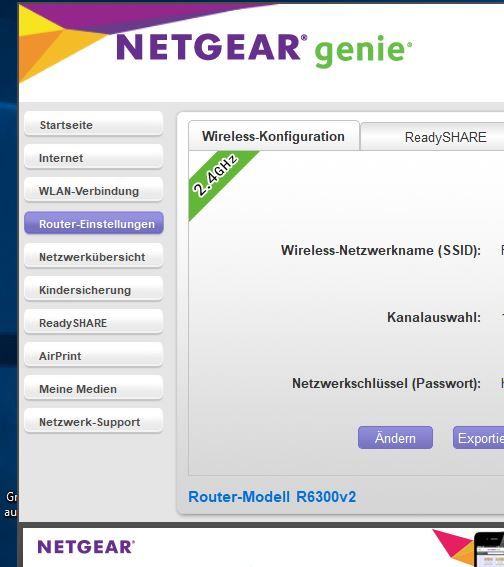The image size is (504, 567).
Task: Click the Exportieren button
Action: pyautogui.click(x=478, y=438)
